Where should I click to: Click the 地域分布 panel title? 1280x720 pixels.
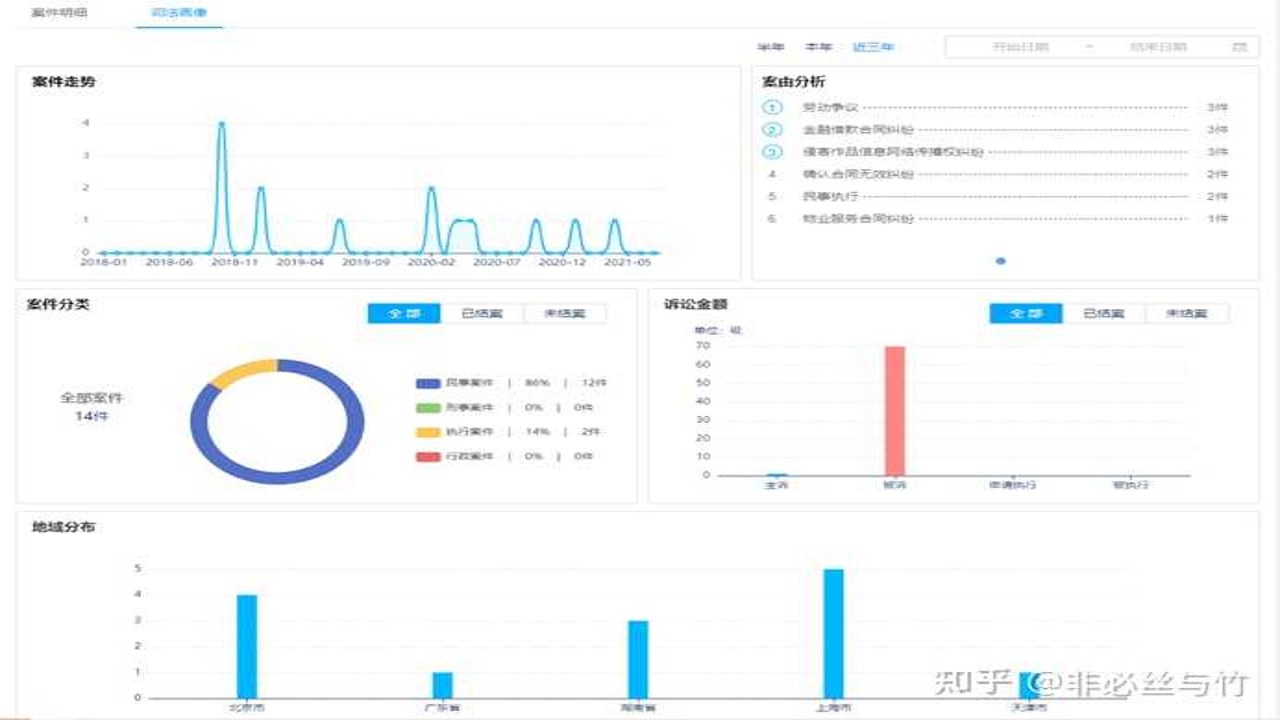pyautogui.click(x=64, y=527)
